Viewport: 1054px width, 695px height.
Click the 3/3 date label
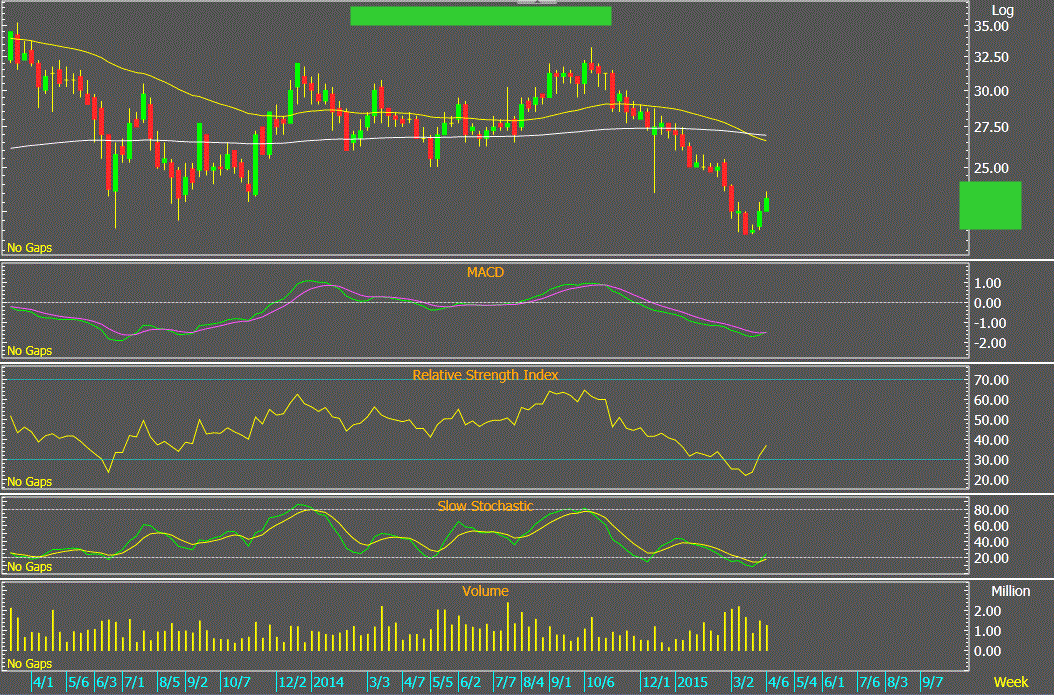coord(379,683)
